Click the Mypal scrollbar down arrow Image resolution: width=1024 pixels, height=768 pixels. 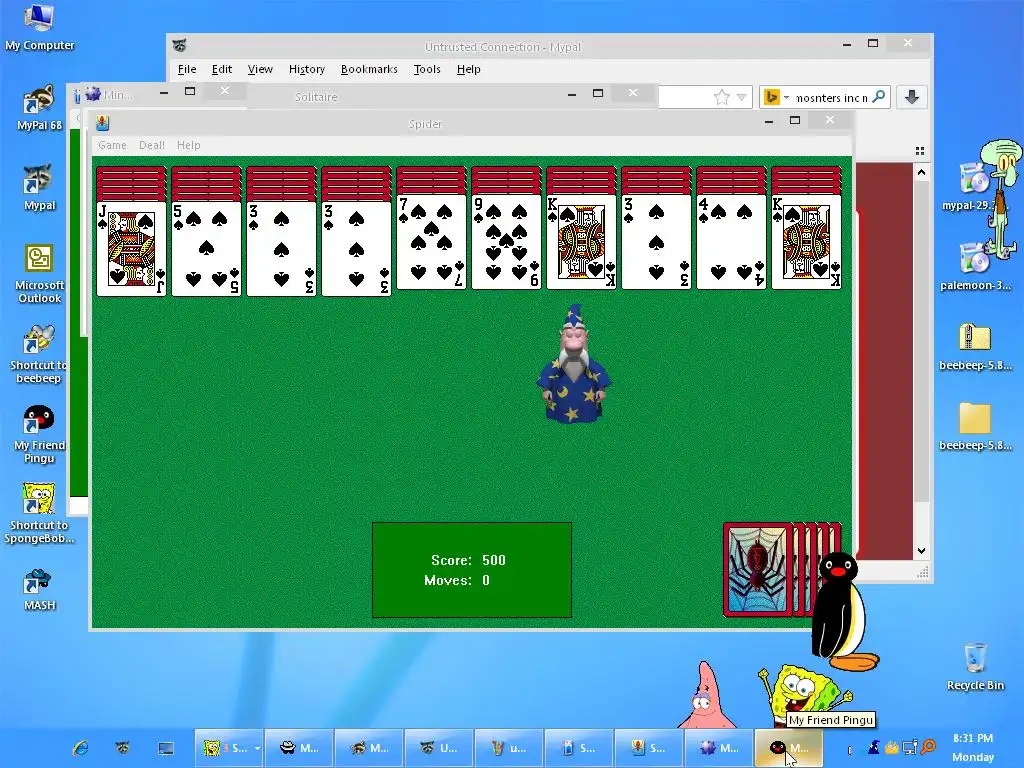coord(921,551)
